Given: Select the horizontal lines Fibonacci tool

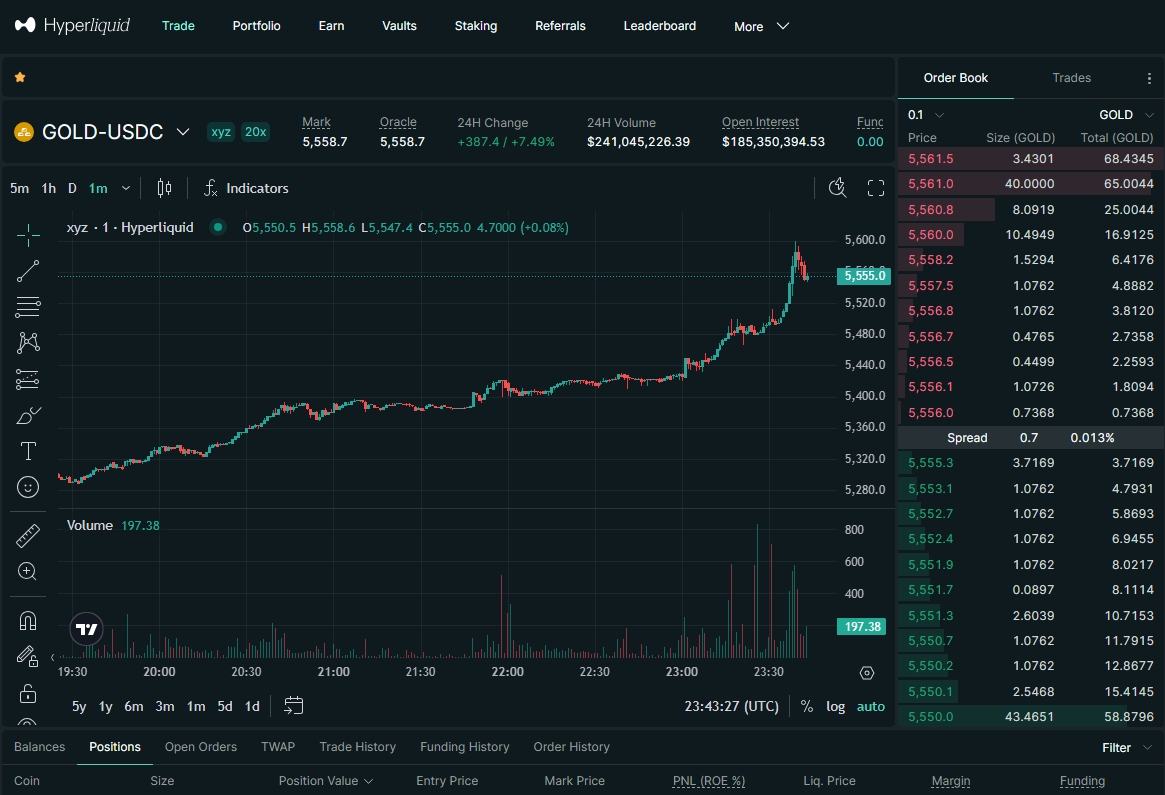Looking at the screenshot, I should coord(27,307).
